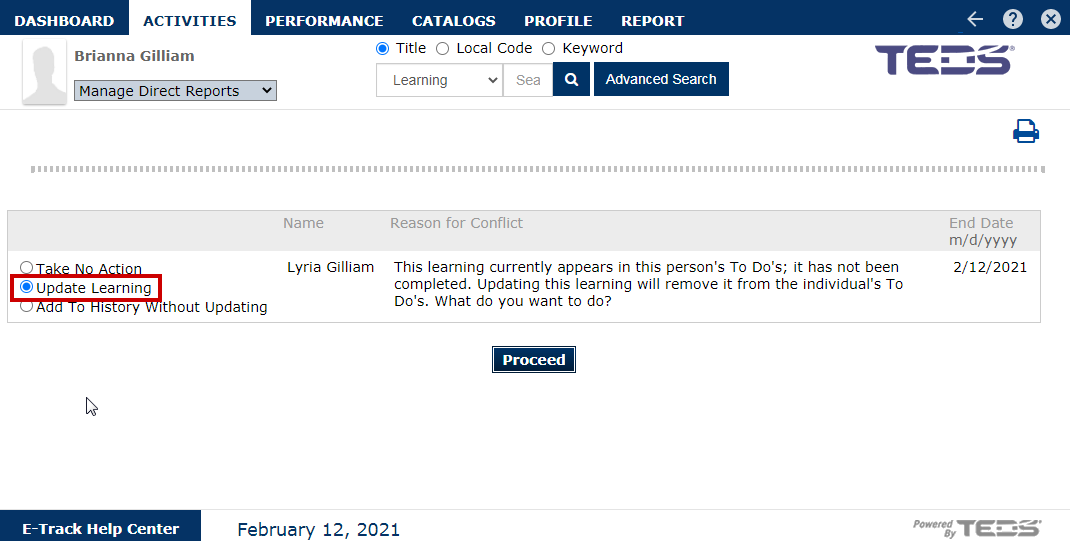Select the Title search radio button
Screen dimensions: 1070x541
382,48
